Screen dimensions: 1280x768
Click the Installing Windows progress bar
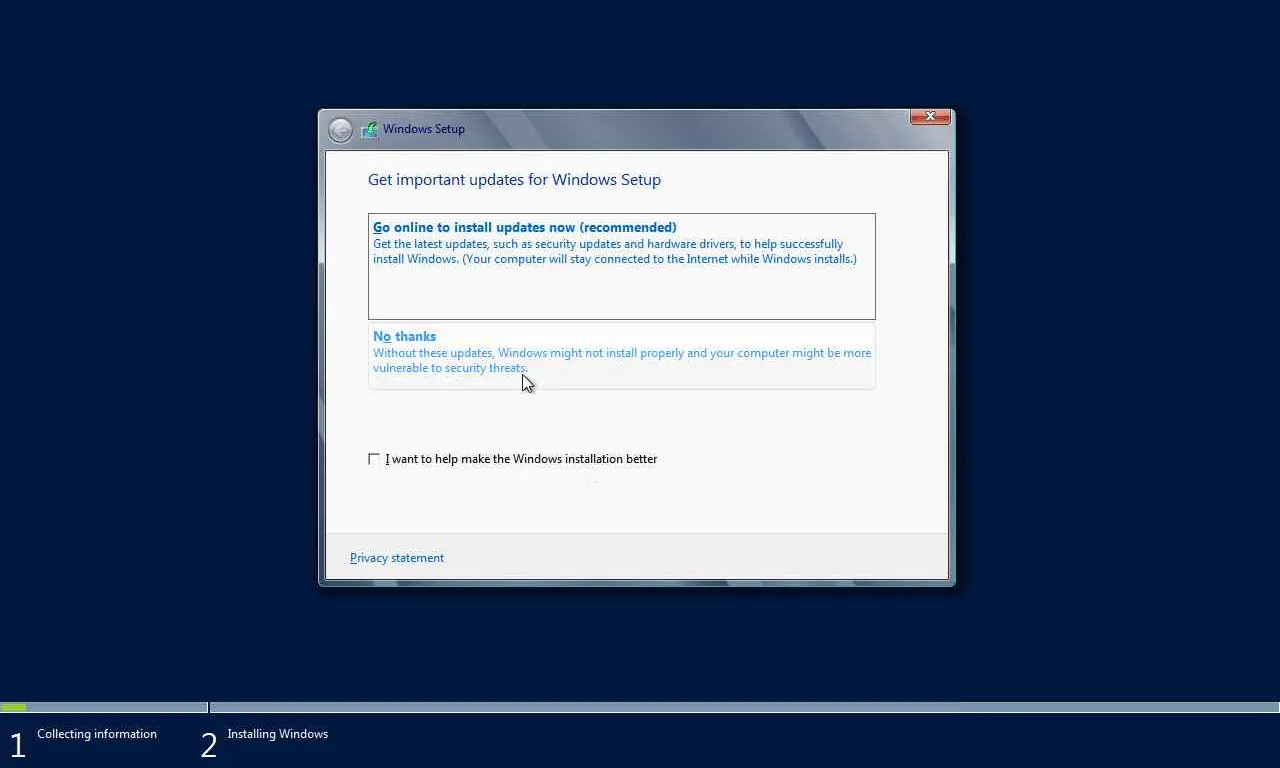744,707
